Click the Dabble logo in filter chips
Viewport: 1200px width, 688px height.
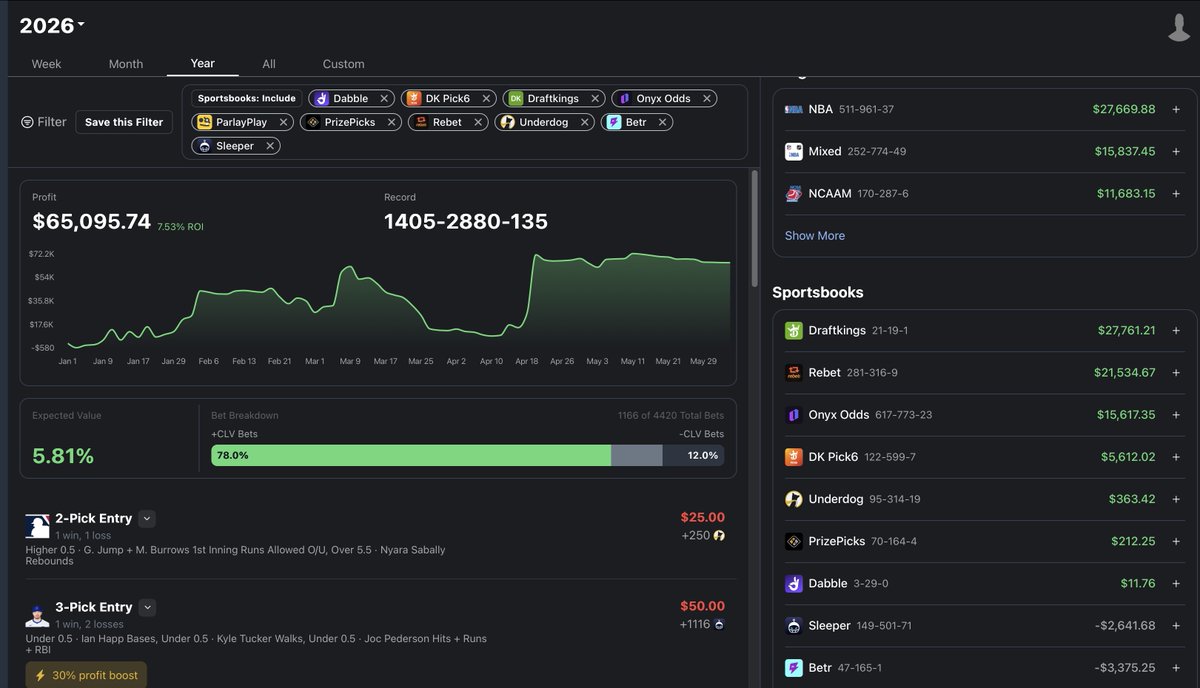tap(321, 98)
